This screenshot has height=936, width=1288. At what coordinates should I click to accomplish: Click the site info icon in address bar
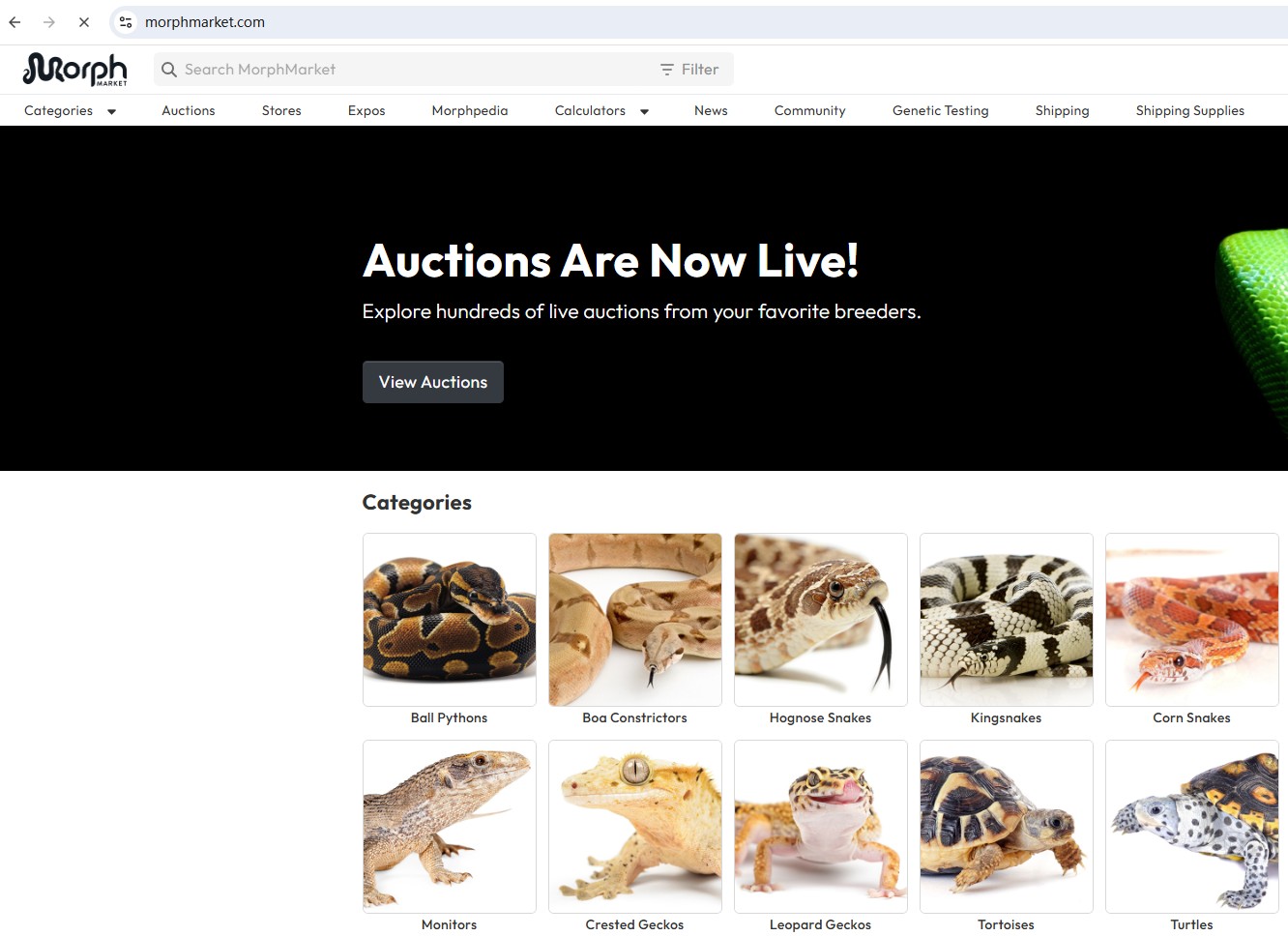pos(126,22)
